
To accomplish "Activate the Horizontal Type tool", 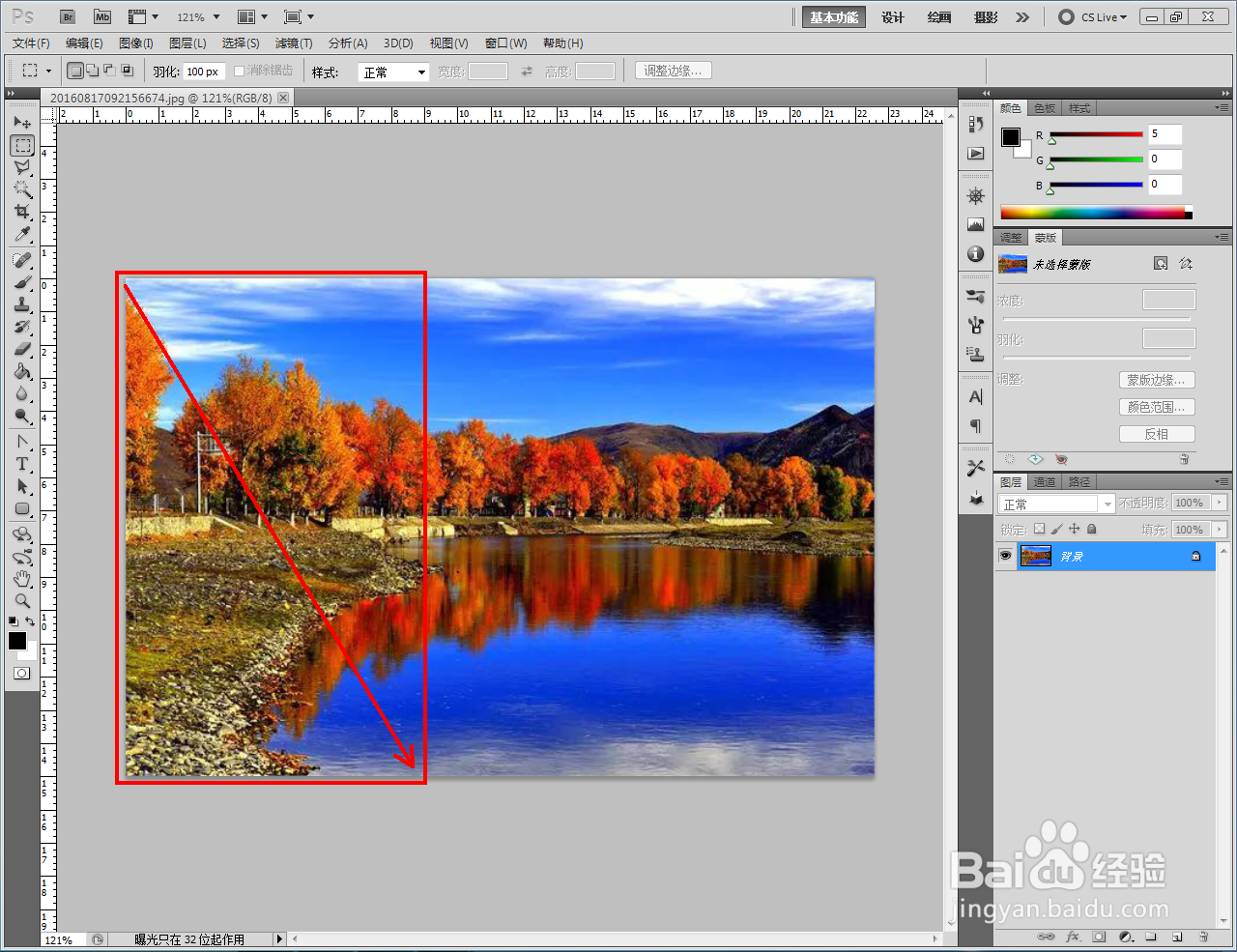I will coord(22,464).
